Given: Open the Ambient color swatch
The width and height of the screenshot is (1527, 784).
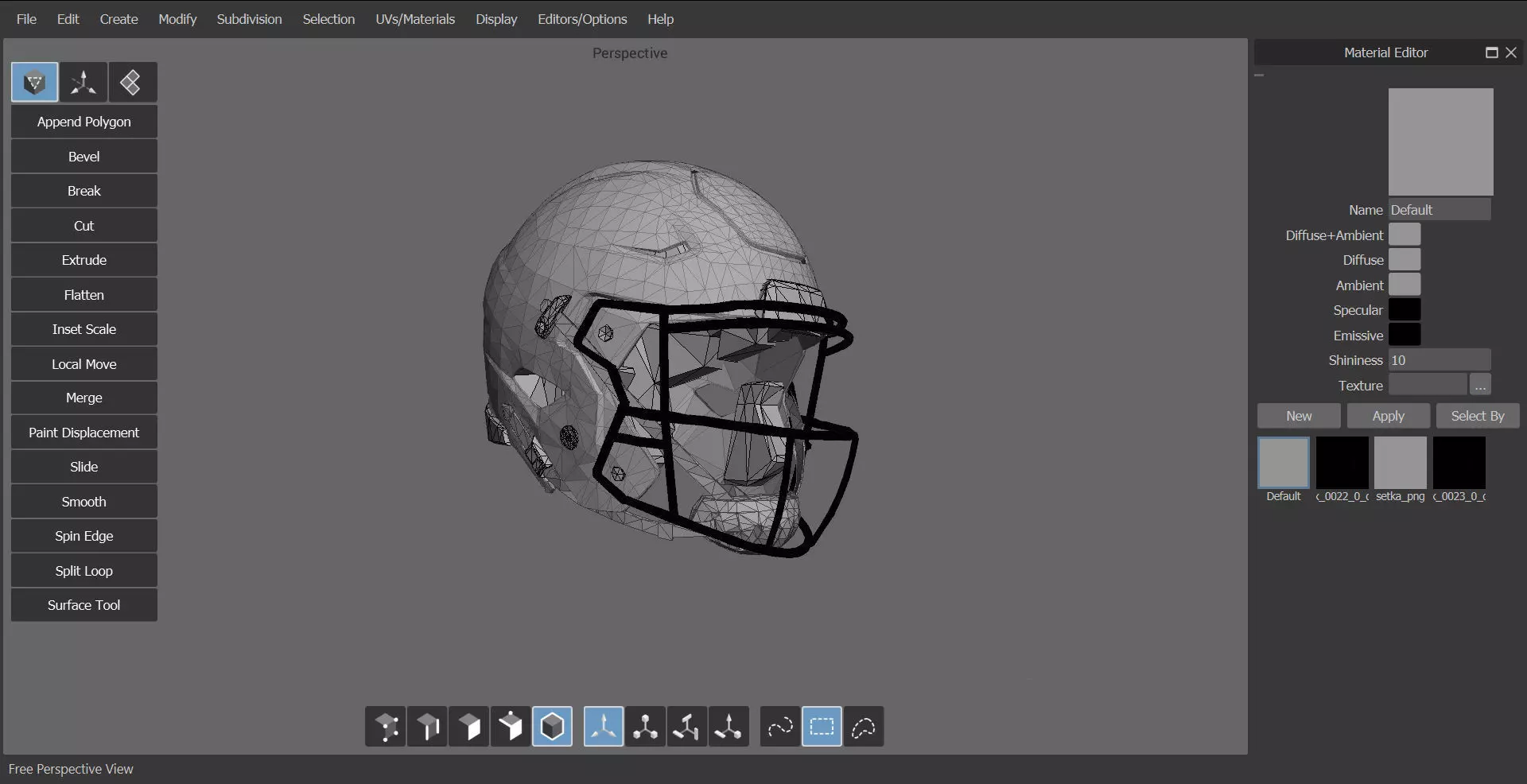Looking at the screenshot, I should point(1405,285).
